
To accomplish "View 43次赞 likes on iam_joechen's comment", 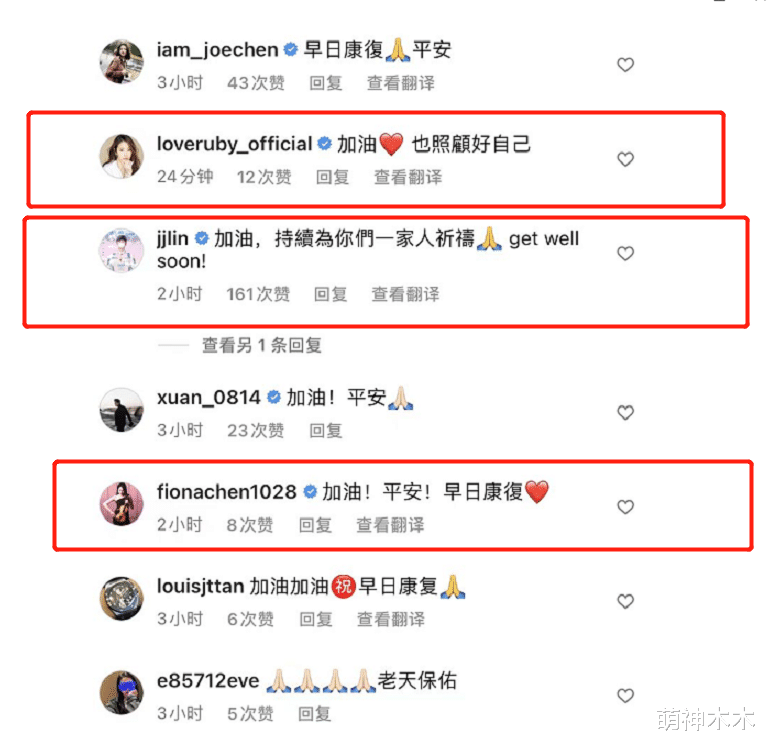I will coord(256,83).
